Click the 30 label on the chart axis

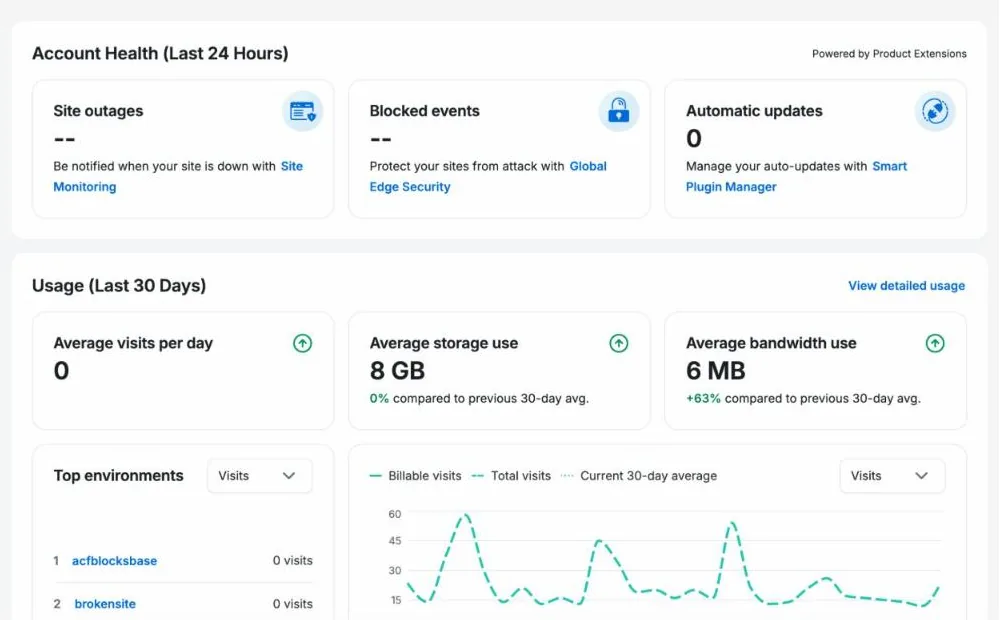[x=395, y=571]
